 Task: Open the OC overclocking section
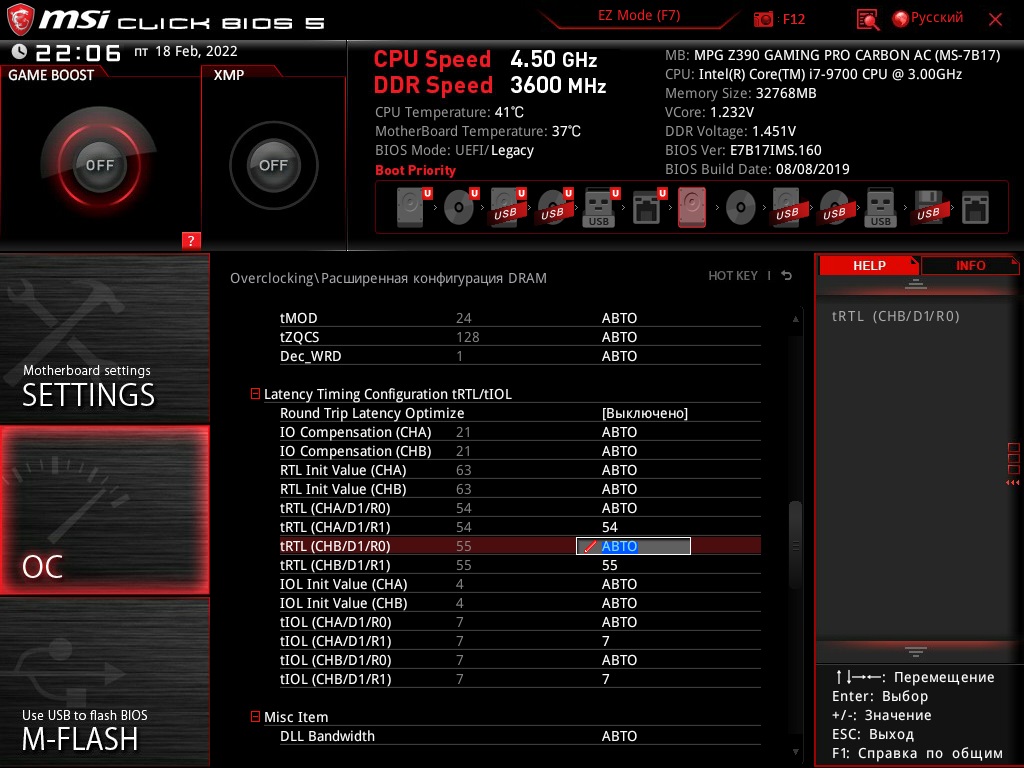coord(104,510)
